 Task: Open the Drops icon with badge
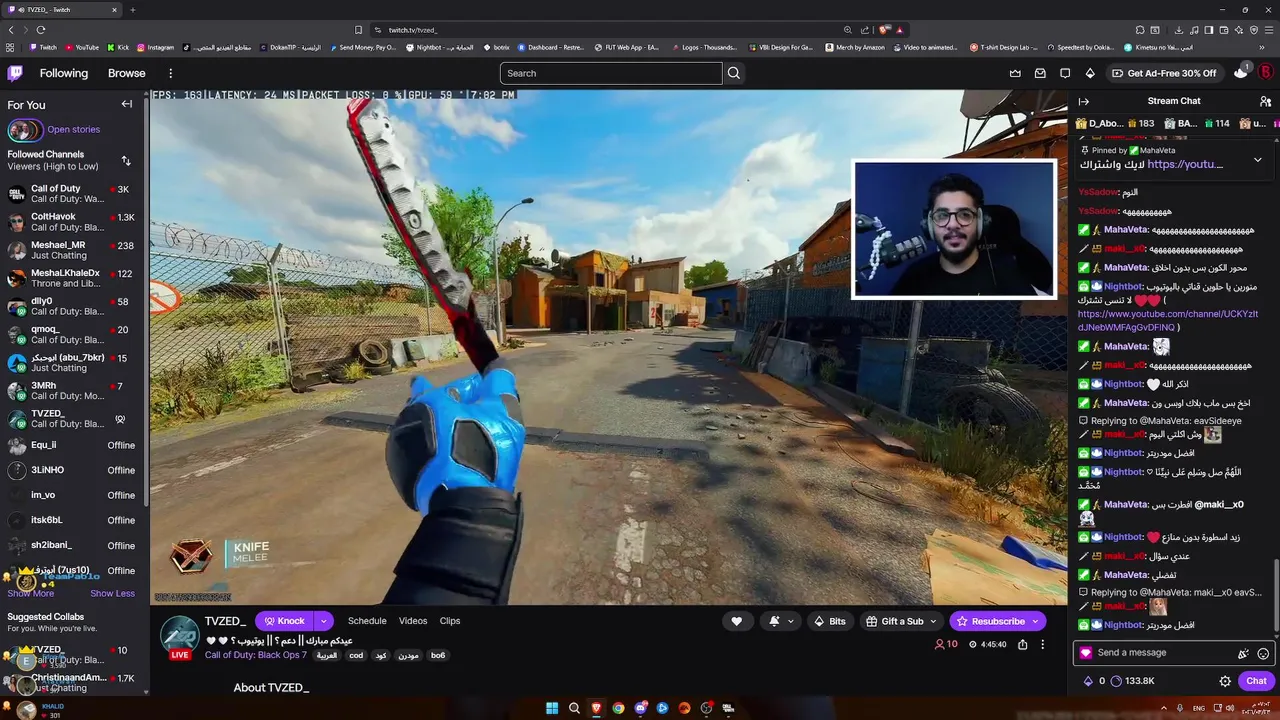(x=1241, y=72)
